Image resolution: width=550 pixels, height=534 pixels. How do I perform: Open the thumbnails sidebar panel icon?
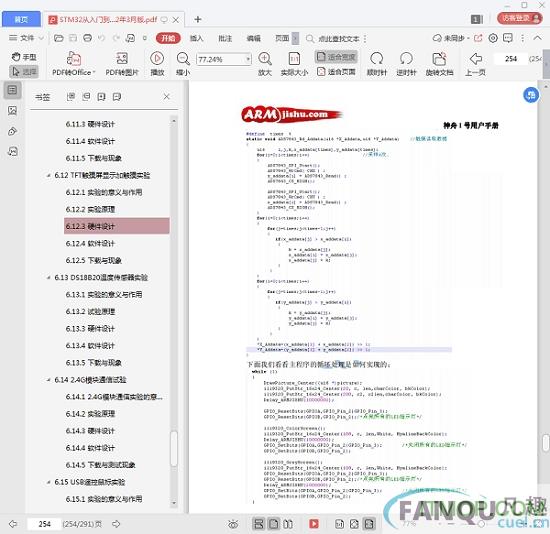(12, 111)
